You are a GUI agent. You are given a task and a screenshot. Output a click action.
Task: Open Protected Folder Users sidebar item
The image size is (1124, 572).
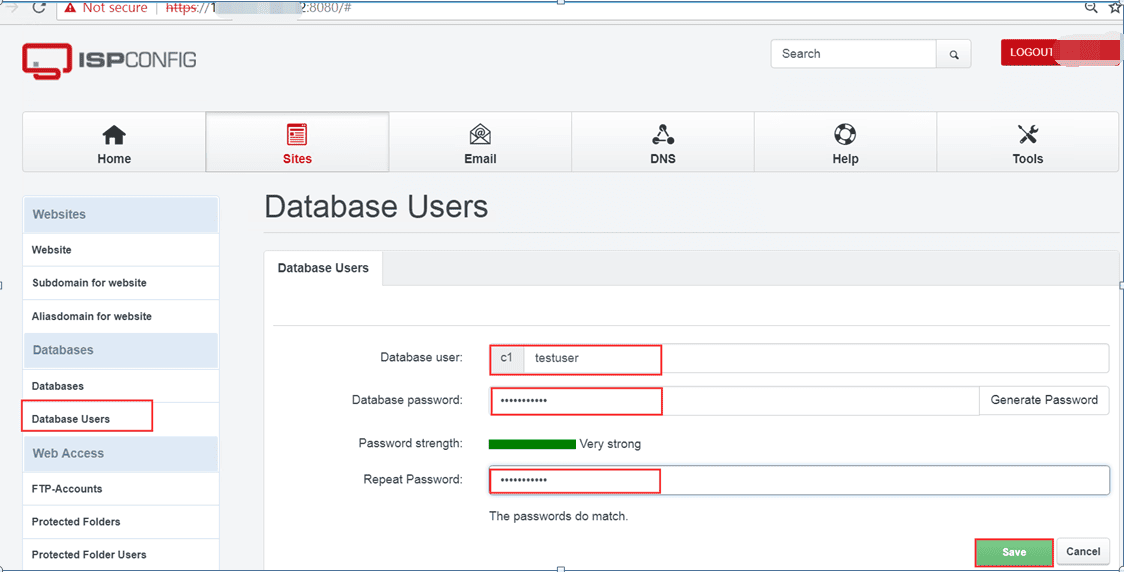(120, 555)
